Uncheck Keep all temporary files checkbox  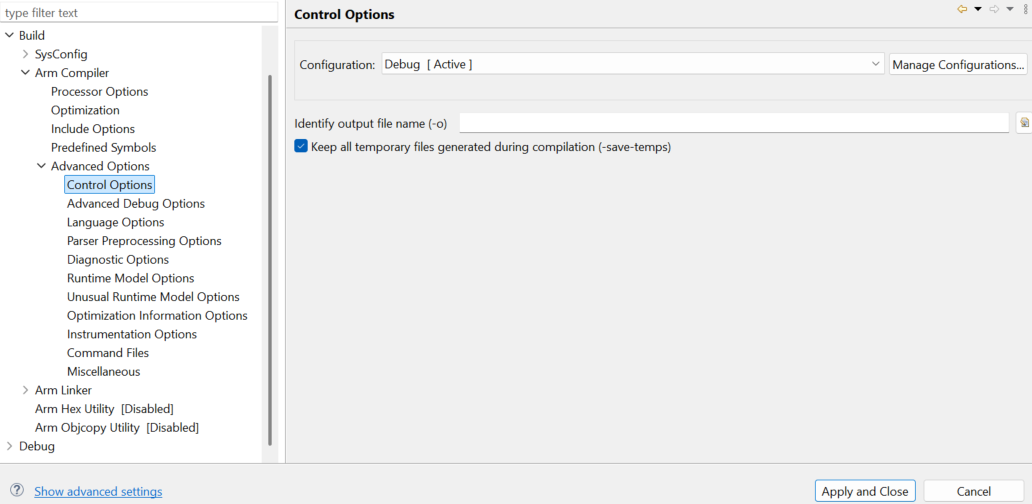click(301, 147)
